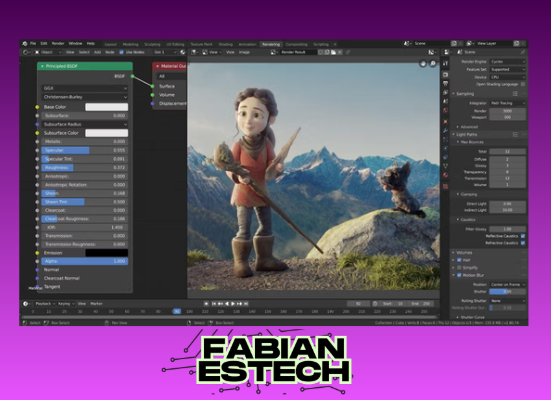Collapse the Principled BSDF node
Image resolution: width=551 pixels, height=400 pixels.
point(42,66)
